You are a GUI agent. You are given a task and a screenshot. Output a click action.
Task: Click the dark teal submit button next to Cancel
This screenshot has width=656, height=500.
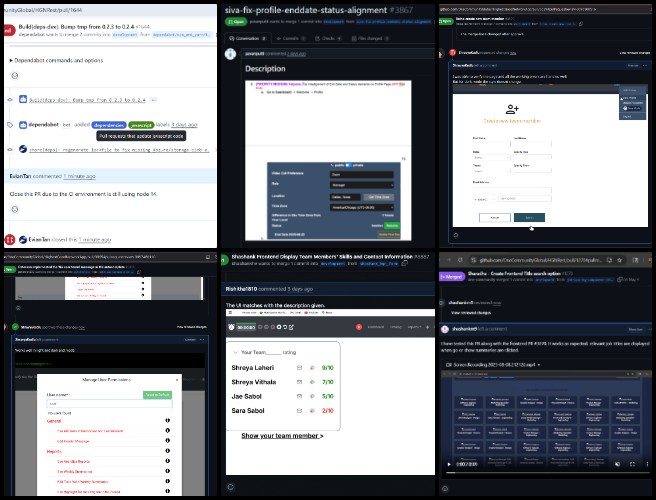(529, 218)
